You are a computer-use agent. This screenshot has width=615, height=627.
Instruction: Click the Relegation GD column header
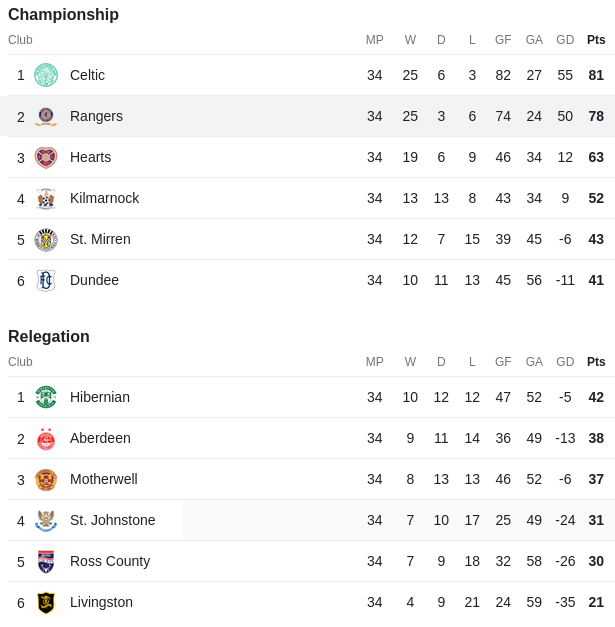(x=565, y=361)
